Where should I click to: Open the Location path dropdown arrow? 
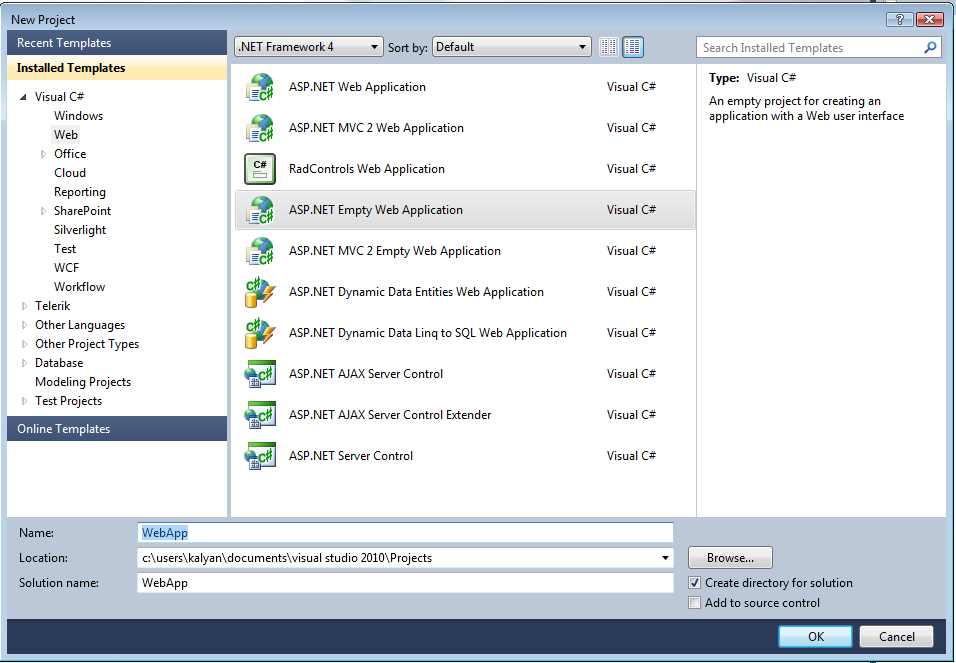[665, 558]
